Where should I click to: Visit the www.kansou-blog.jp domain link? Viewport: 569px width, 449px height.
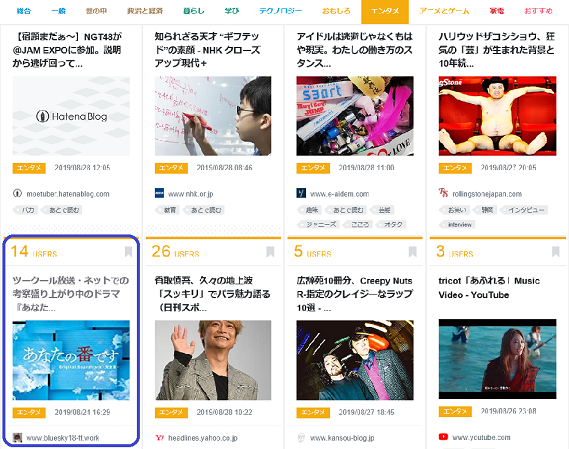[342, 438]
